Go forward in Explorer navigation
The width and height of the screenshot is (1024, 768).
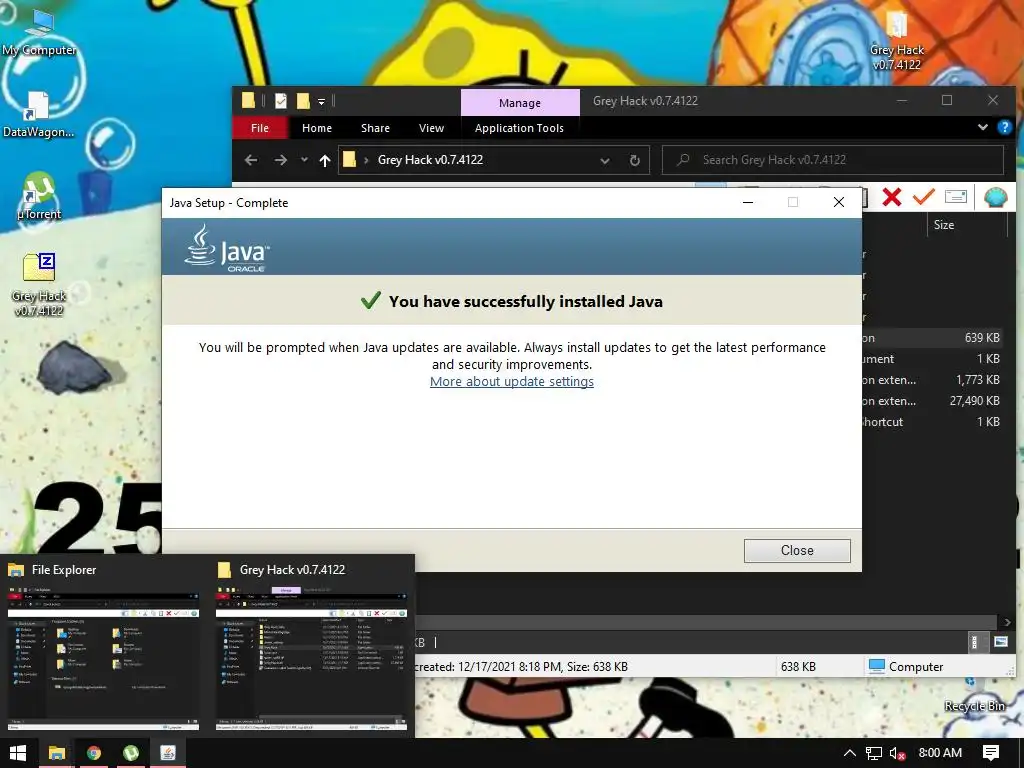[x=280, y=160]
